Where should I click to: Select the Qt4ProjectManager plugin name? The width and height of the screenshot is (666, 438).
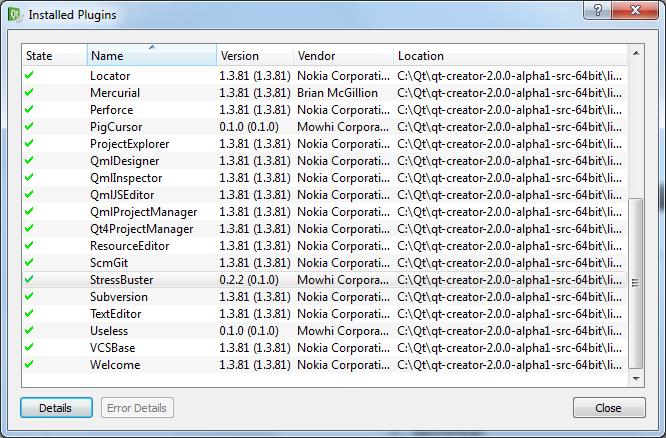(x=141, y=229)
